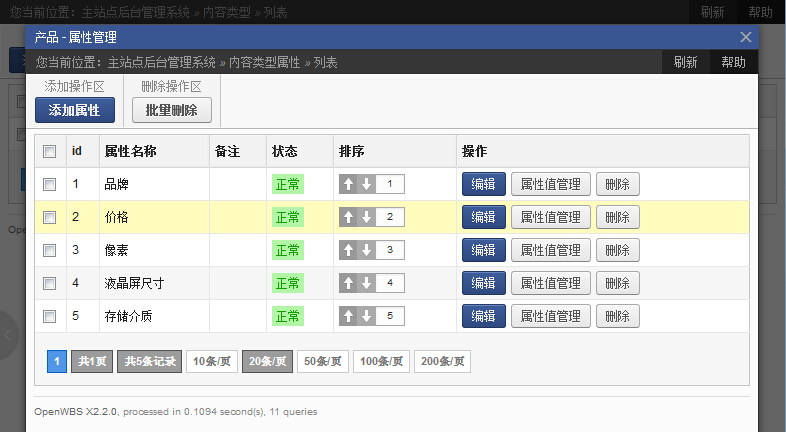Move 价格 attribute up in order
The image size is (786, 432).
349,217
